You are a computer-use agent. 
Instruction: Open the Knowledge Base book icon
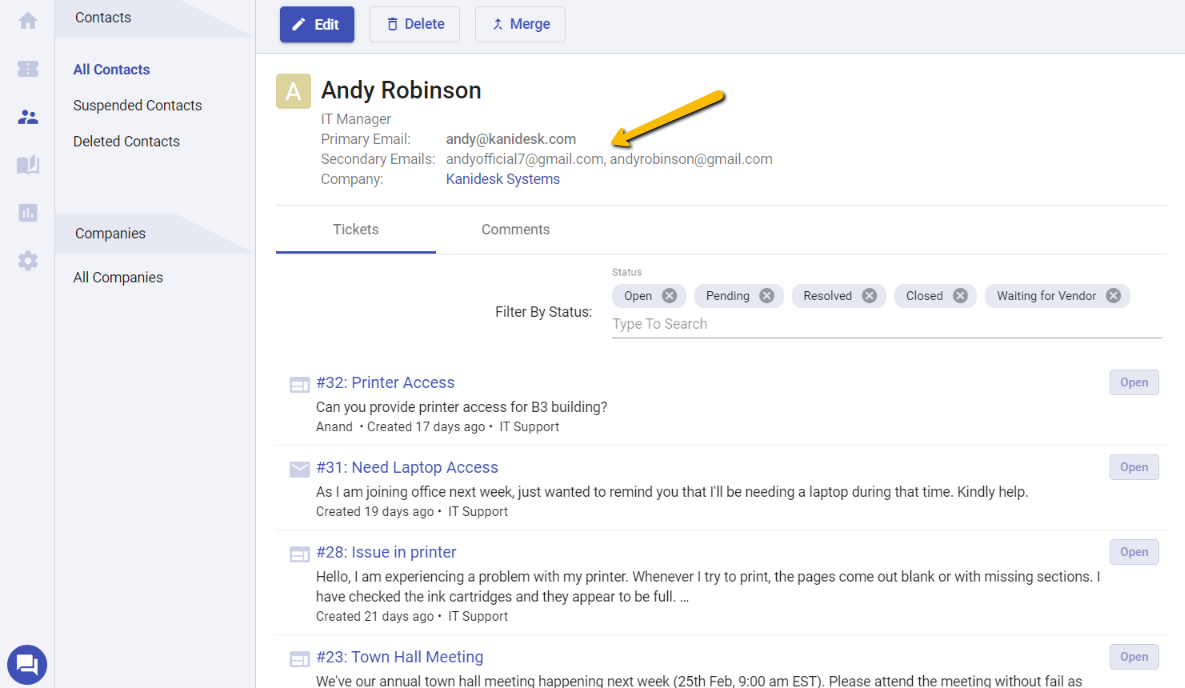click(27, 164)
